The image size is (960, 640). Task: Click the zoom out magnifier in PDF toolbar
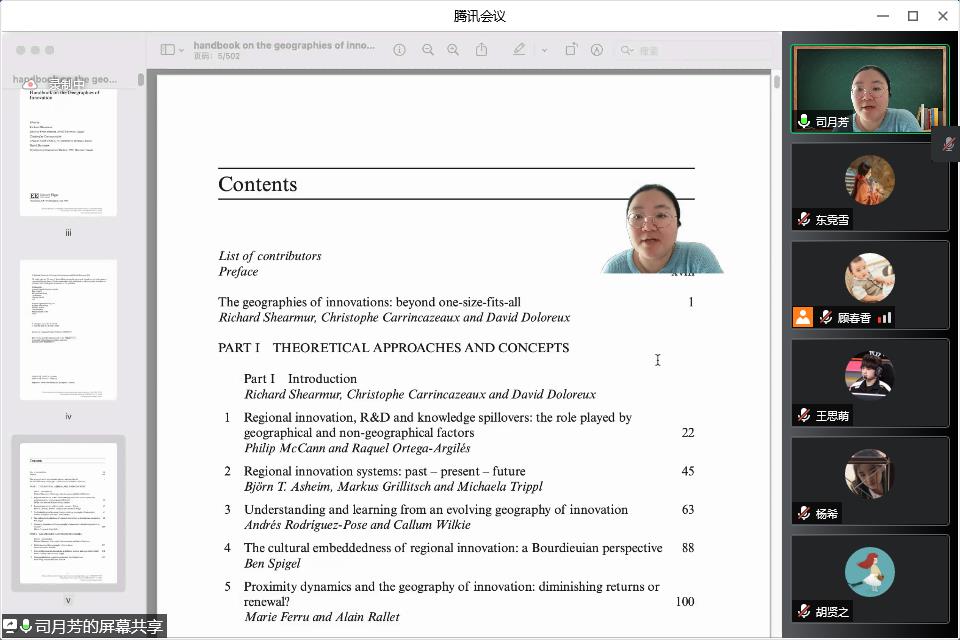pos(428,50)
